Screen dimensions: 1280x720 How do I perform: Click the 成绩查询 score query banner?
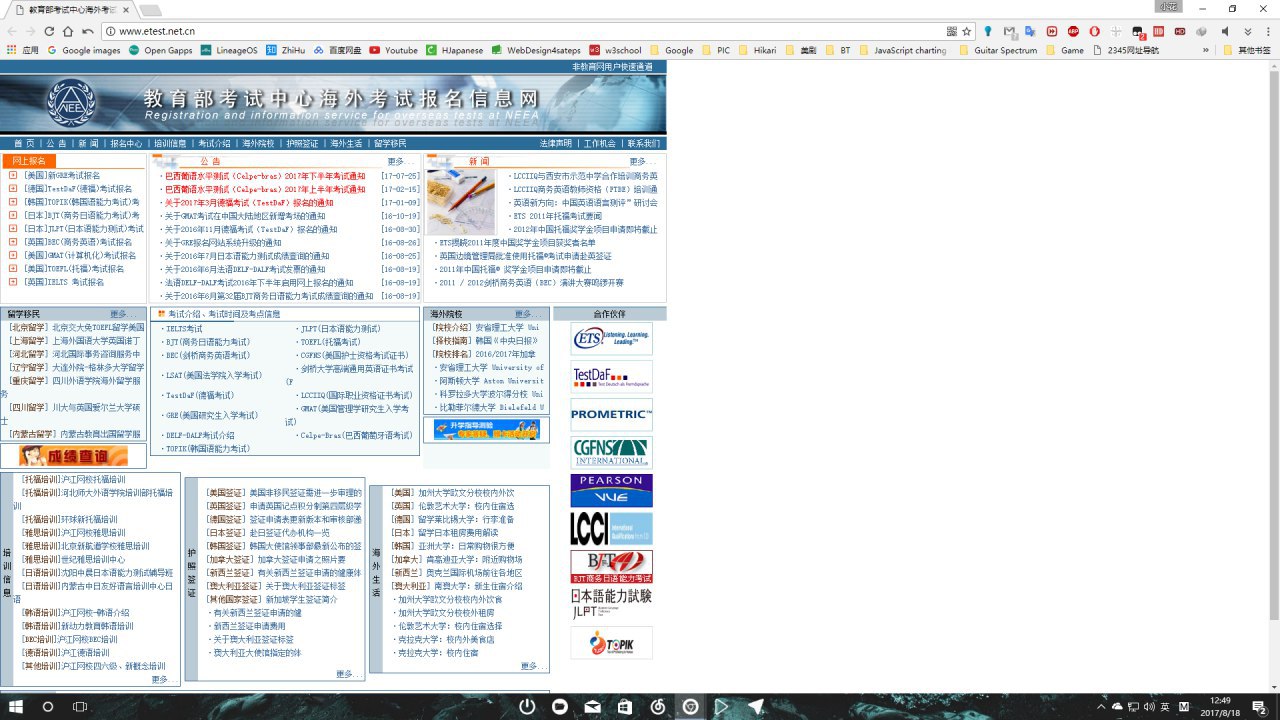73,456
